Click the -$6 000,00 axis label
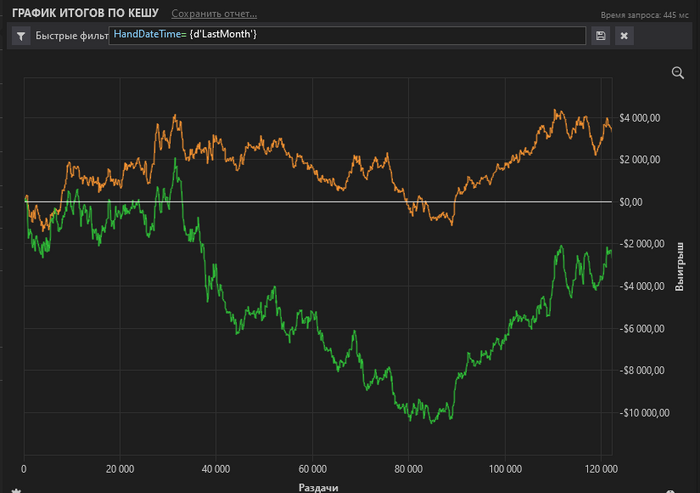 [x=642, y=329]
